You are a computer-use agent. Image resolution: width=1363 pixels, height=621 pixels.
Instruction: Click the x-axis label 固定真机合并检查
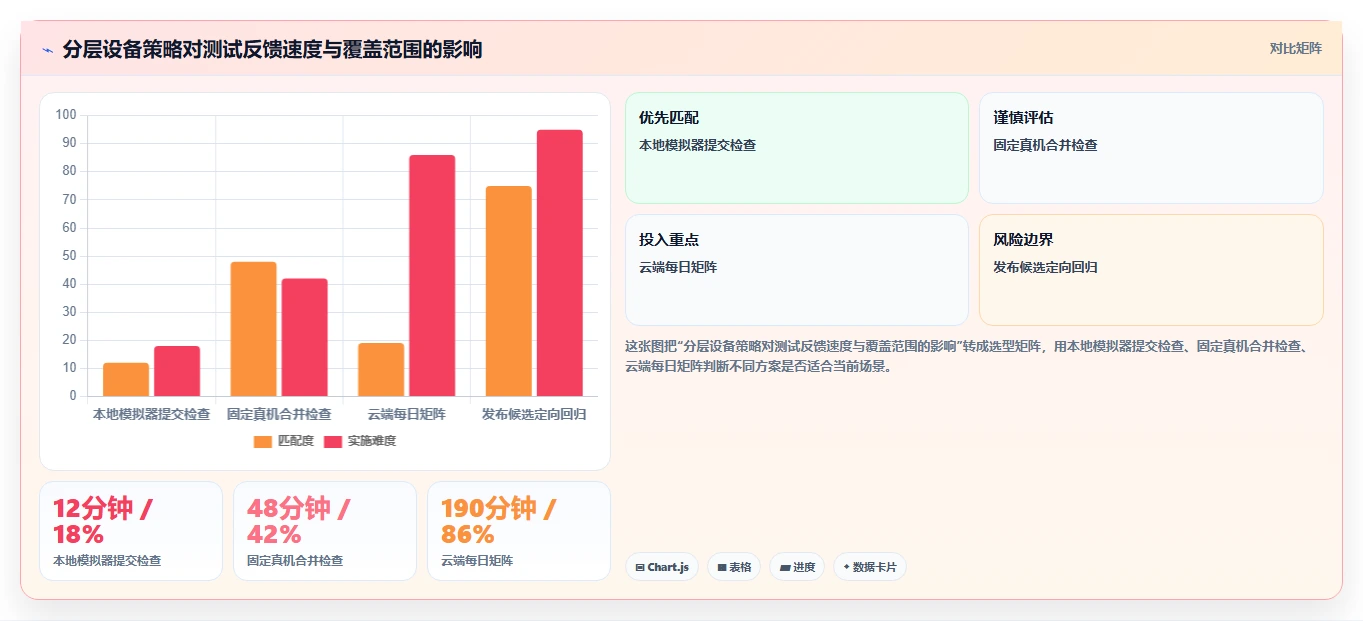pos(279,414)
